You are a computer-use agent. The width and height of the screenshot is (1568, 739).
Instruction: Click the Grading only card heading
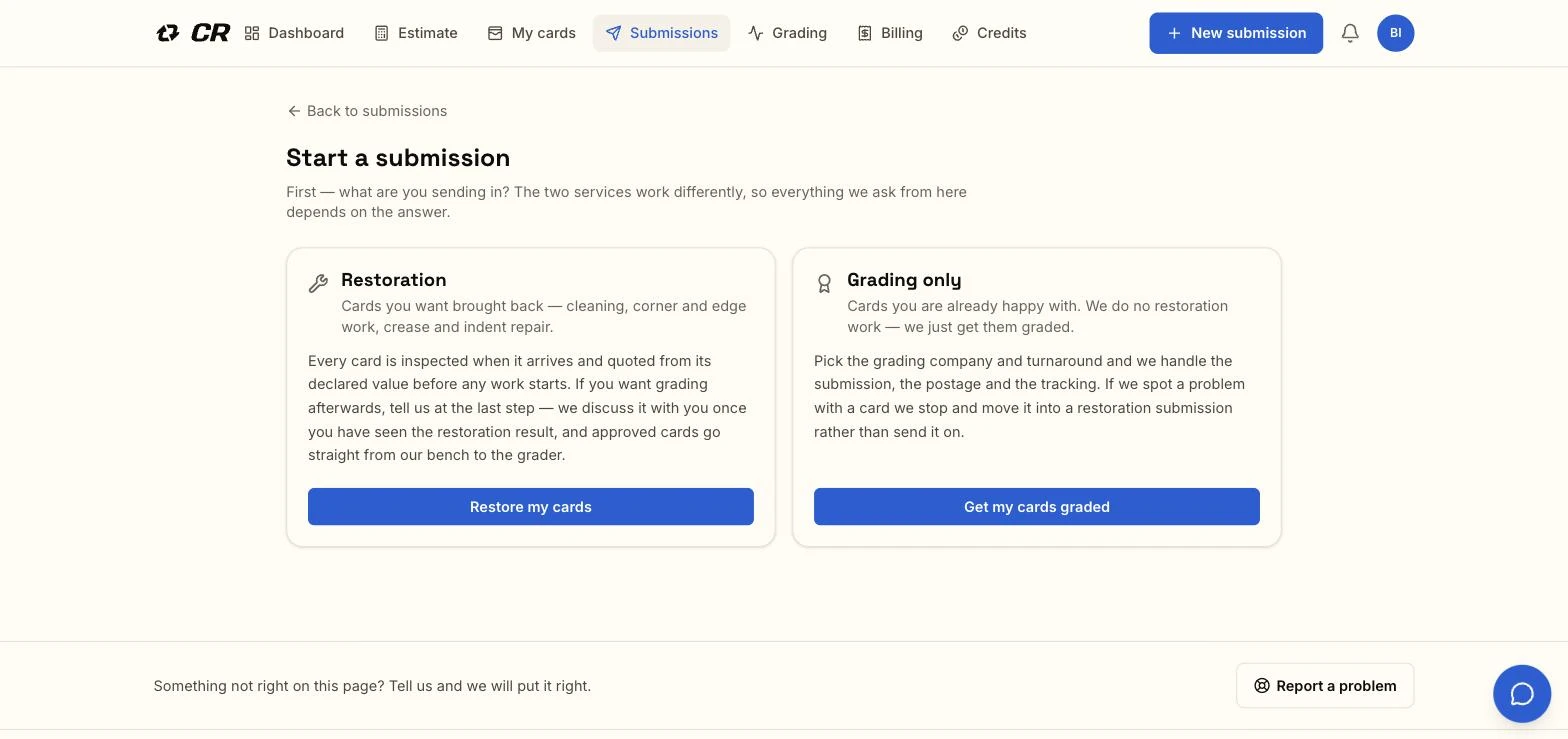(904, 280)
